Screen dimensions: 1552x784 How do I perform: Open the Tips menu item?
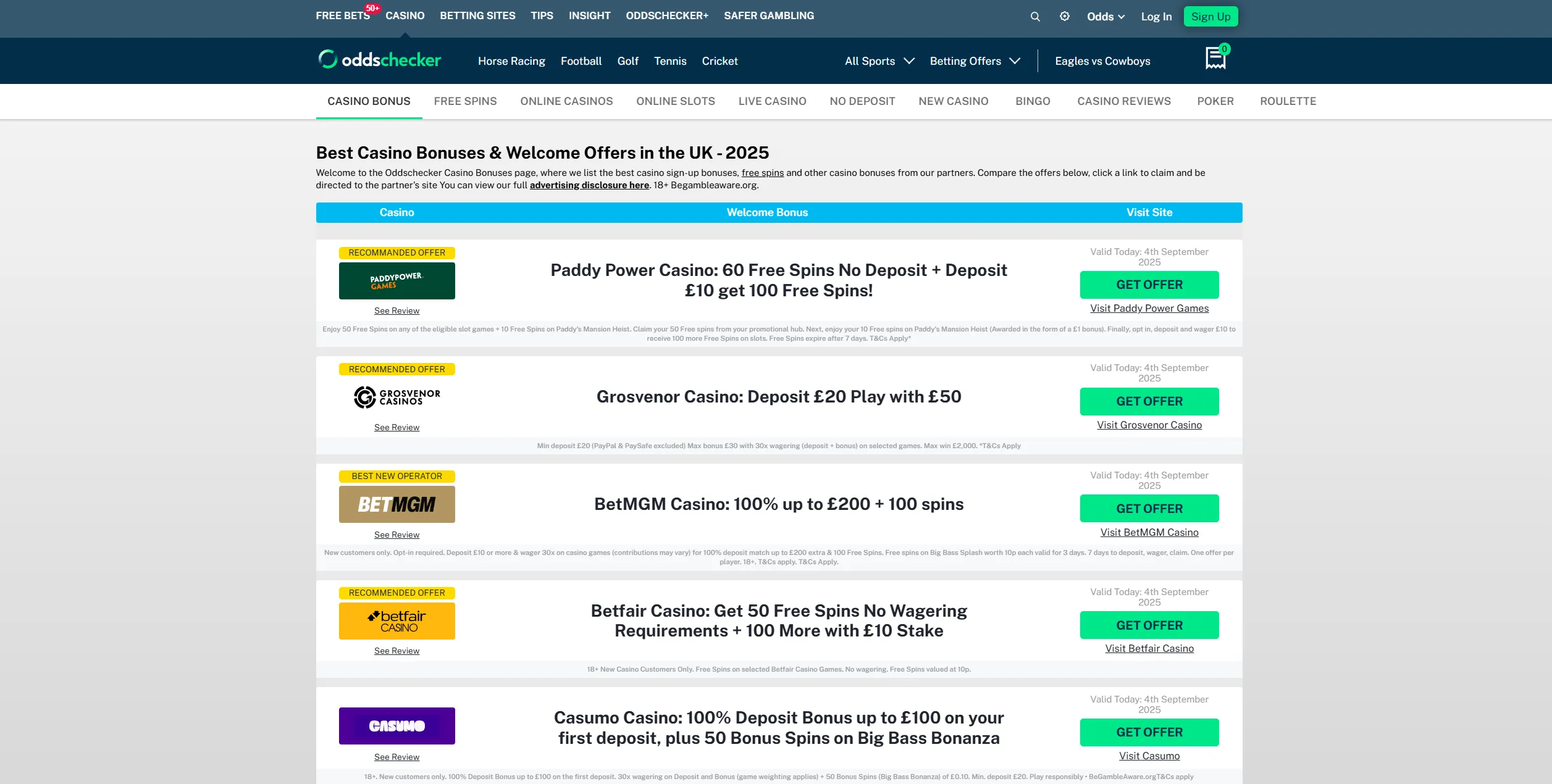click(x=542, y=15)
